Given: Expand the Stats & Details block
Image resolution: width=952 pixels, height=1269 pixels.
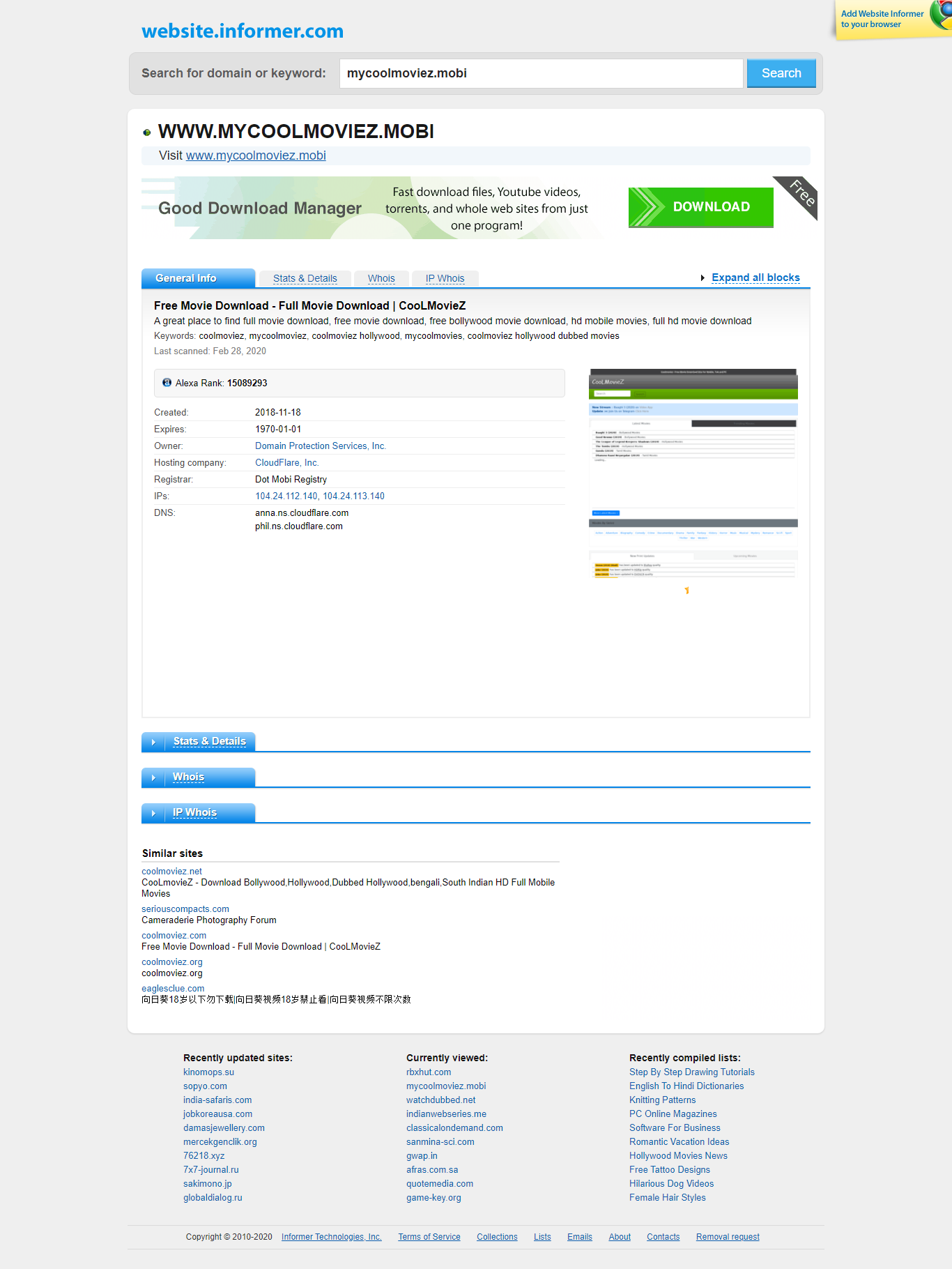Looking at the screenshot, I should coord(209,741).
